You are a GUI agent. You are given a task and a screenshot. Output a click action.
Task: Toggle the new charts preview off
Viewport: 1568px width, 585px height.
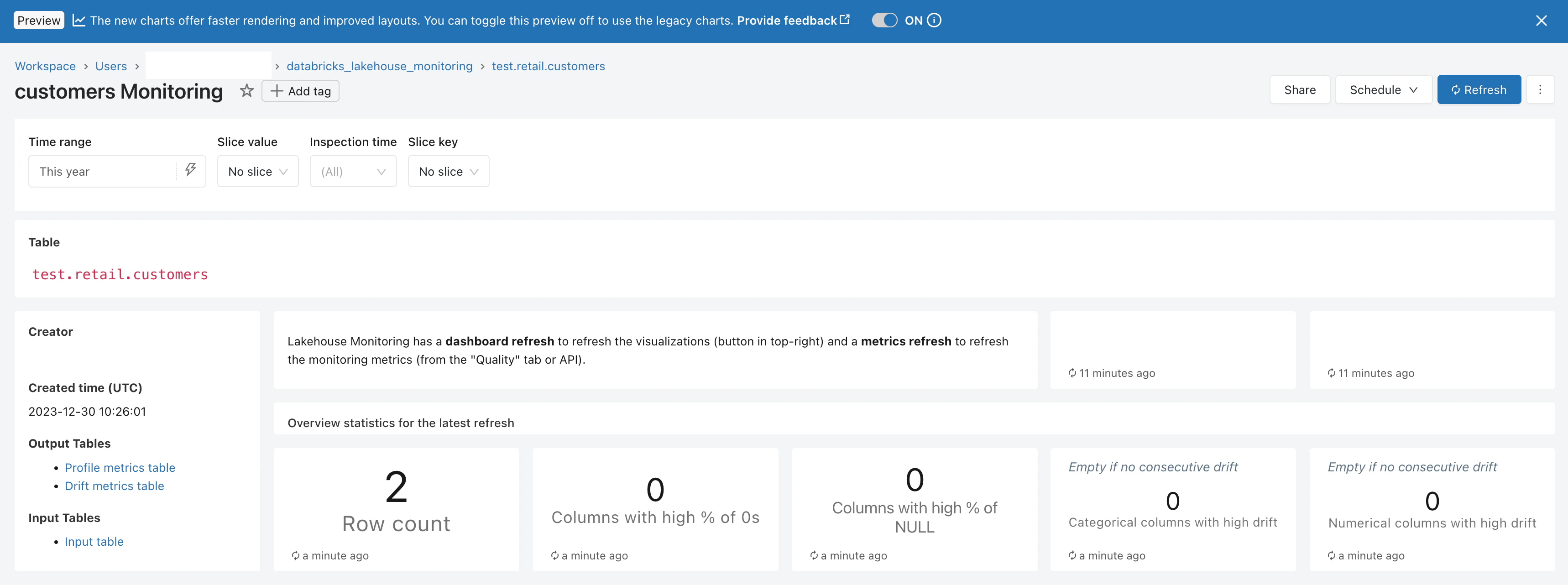[884, 20]
